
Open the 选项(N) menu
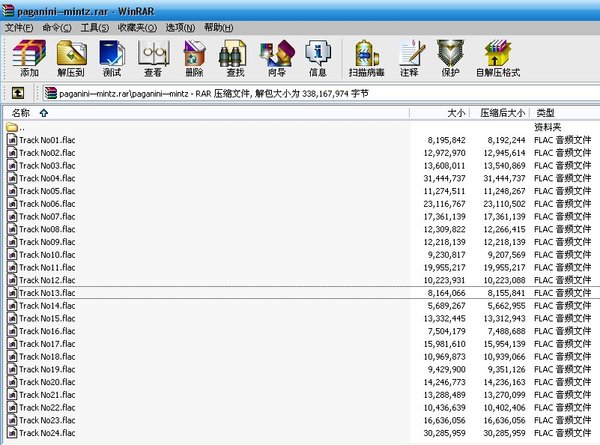click(x=180, y=28)
